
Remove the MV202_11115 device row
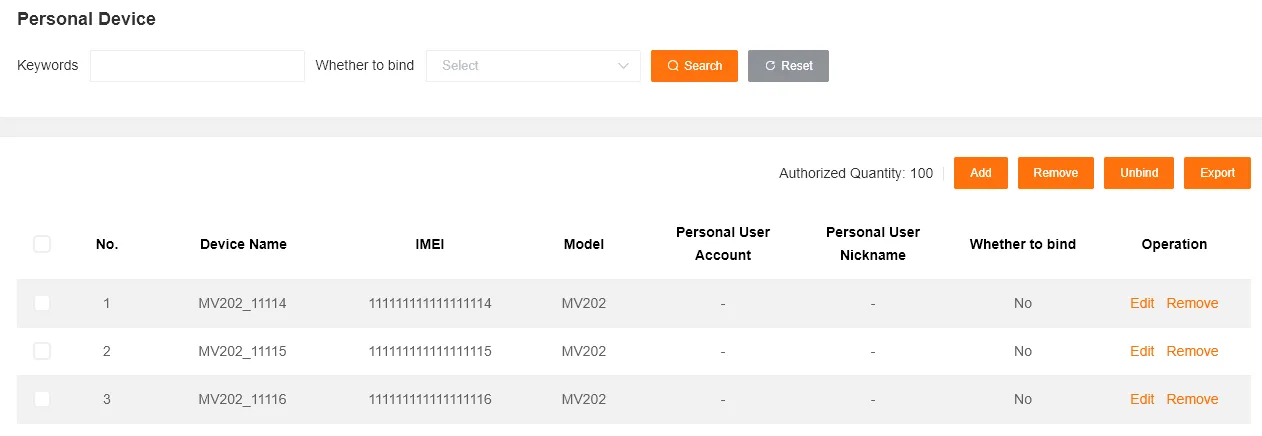pyautogui.click(x=1192, y=351)
